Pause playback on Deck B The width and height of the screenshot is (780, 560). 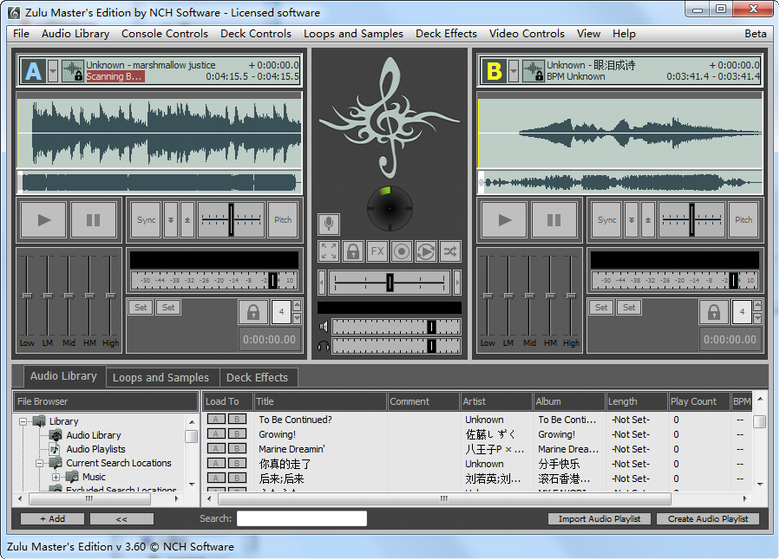[x=554, y=220]
